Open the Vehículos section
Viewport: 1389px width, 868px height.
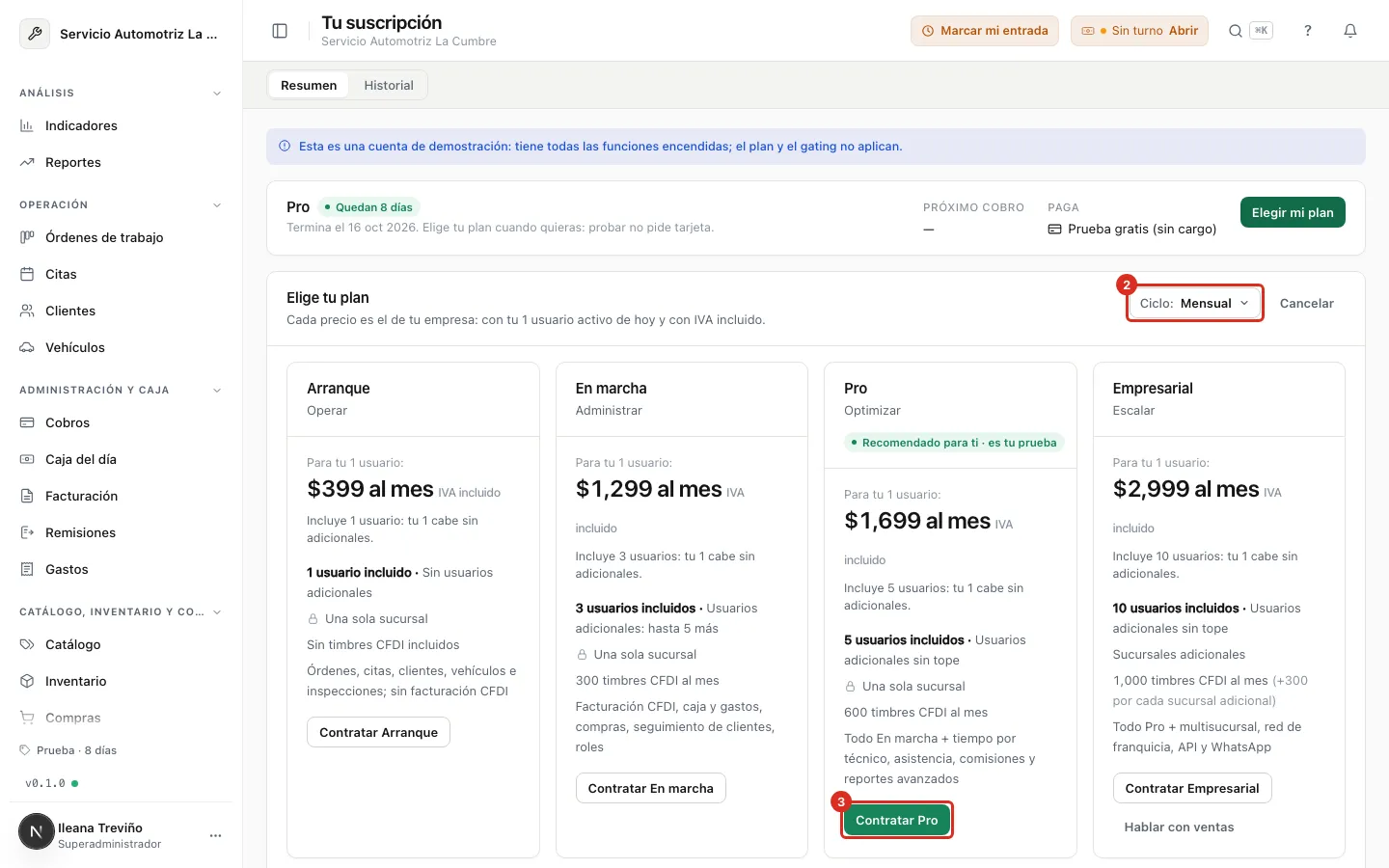click(121, 347)
